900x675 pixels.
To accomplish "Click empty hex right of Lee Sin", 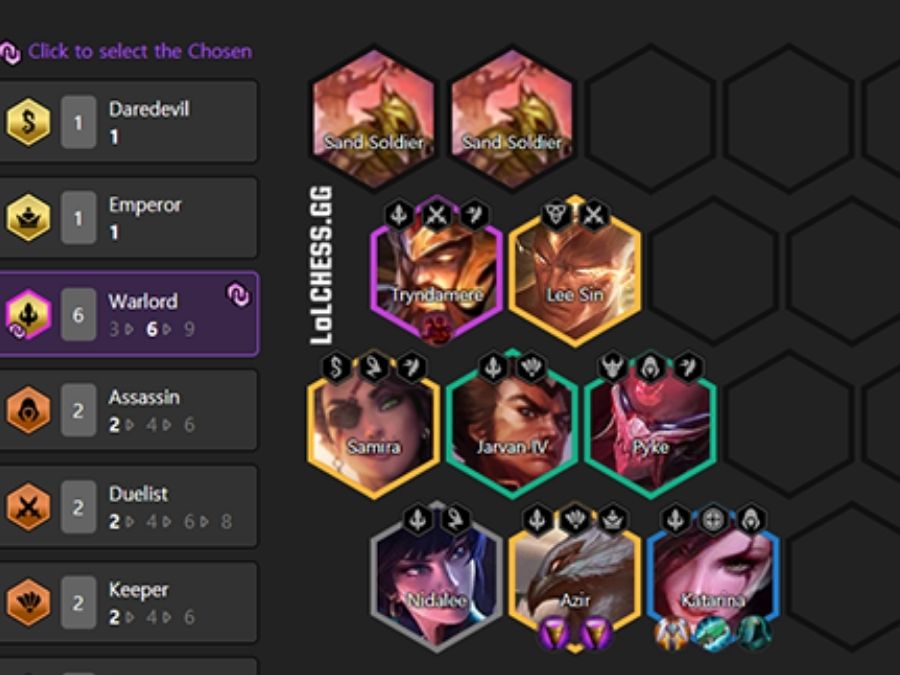I will click(x=713, y=271).
